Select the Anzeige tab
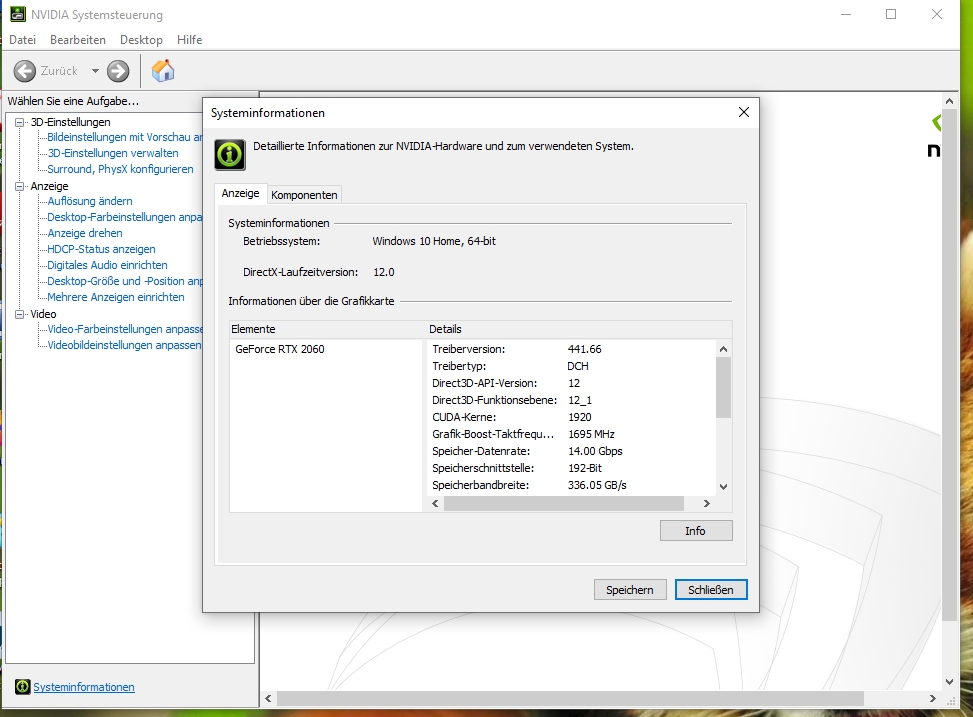 (240, 193)
